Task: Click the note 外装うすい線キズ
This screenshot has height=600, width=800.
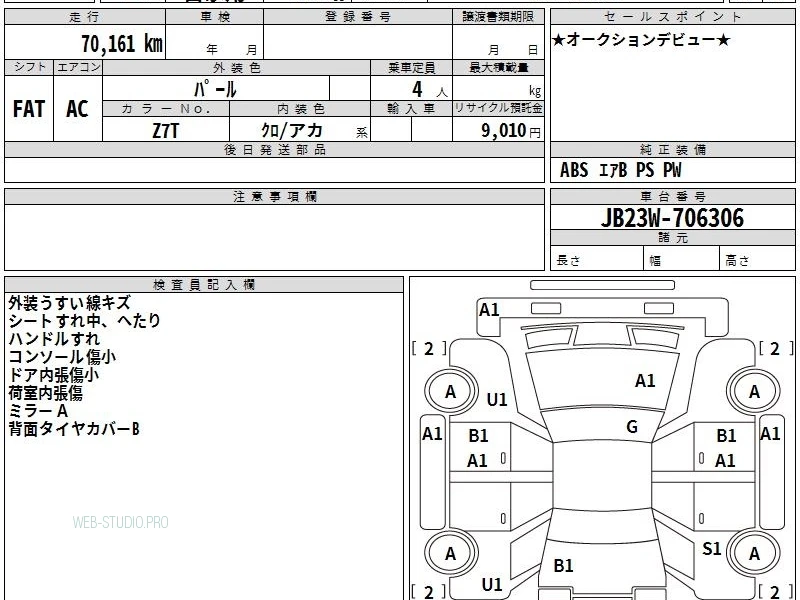Action: pyautogui.click(x=70, y=303)
